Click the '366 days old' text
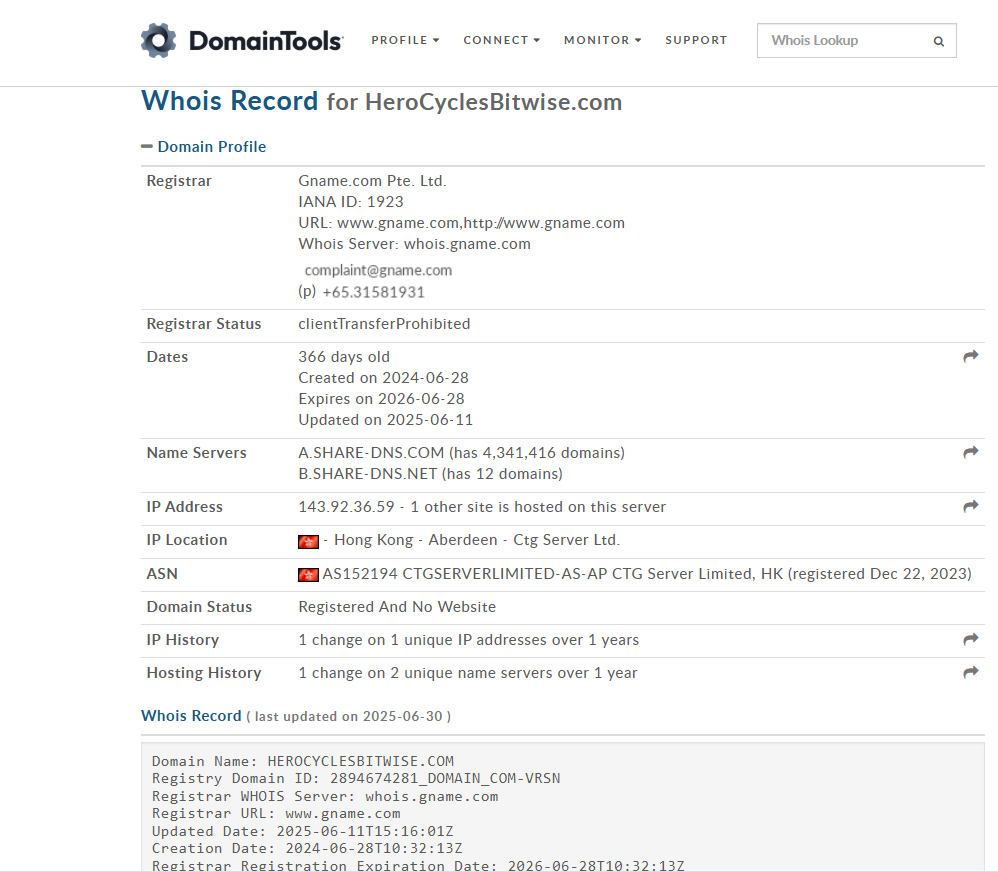This screenshot has width=998, height=872. pyautogui.click(x=344, y=356)
